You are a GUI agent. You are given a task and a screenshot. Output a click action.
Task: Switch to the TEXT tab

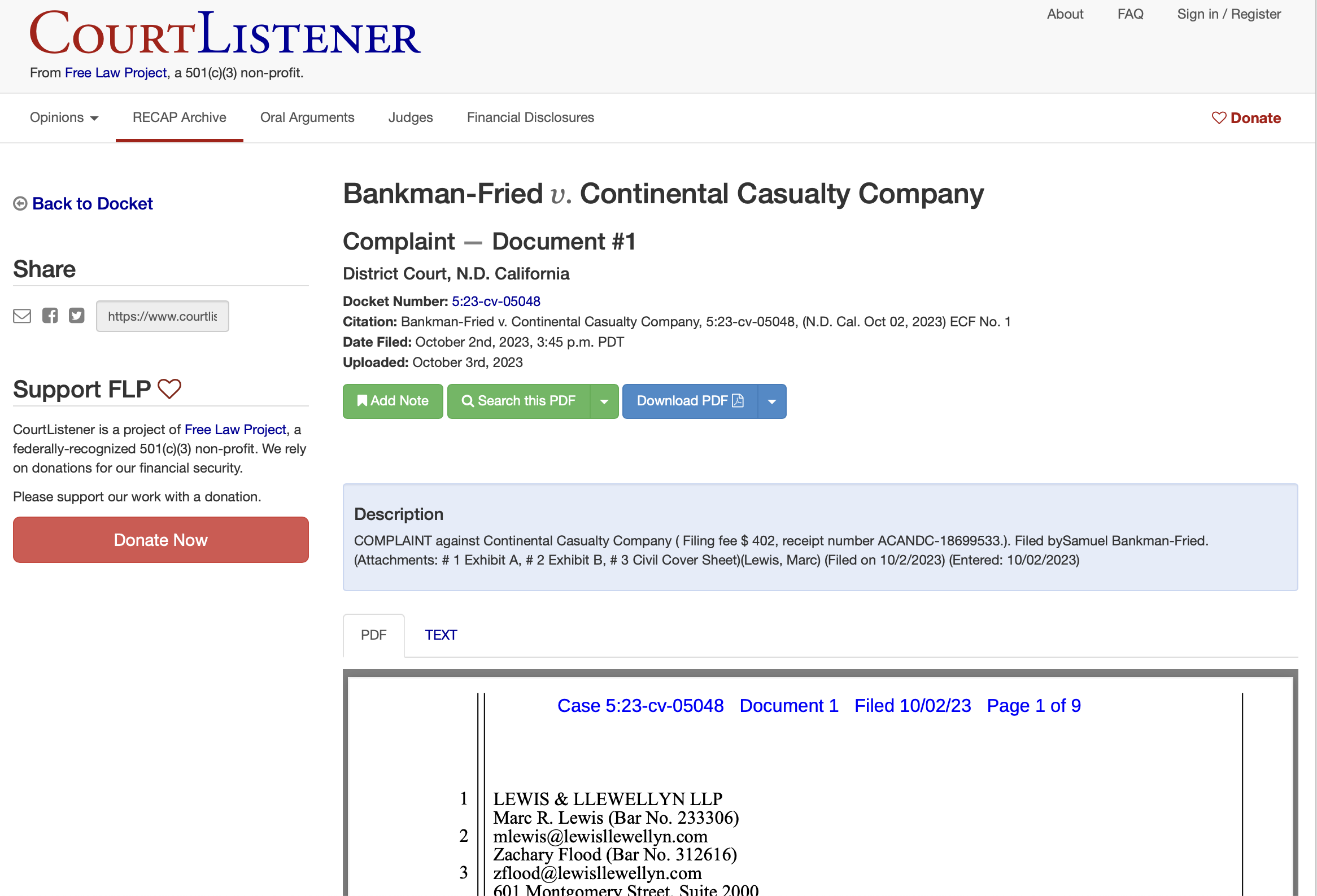(440, 635)
